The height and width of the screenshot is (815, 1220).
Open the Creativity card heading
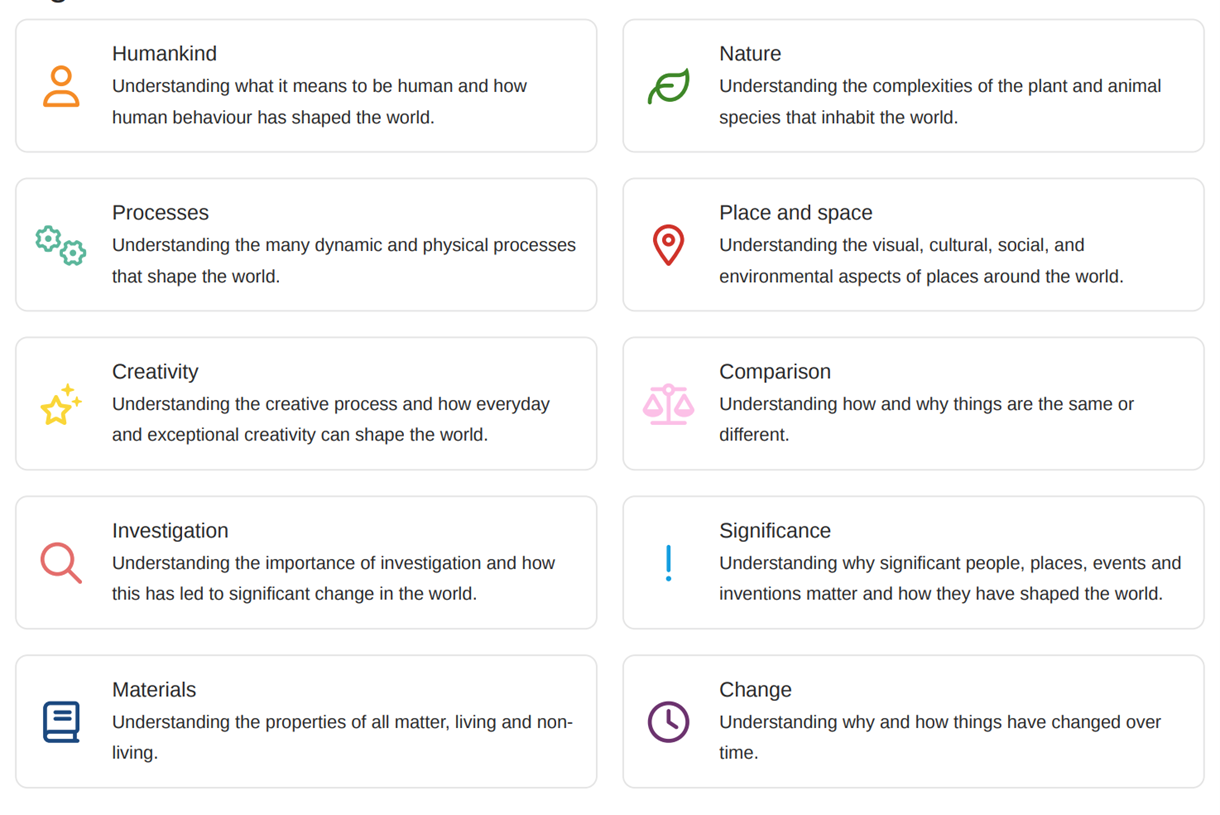(155, 372)
